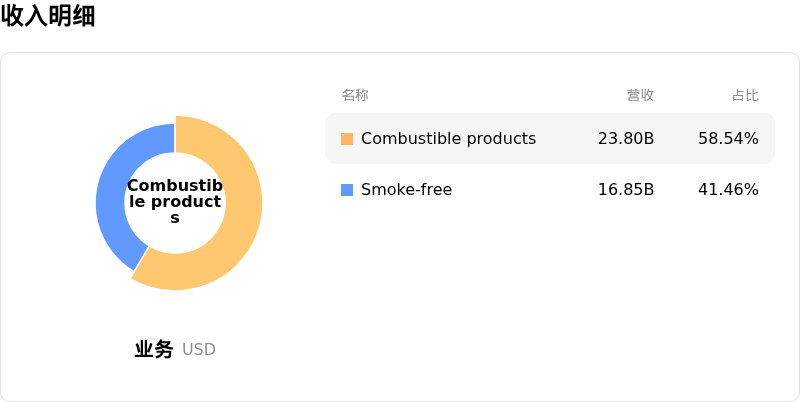Click the empty card area below the table

[550, 300]
